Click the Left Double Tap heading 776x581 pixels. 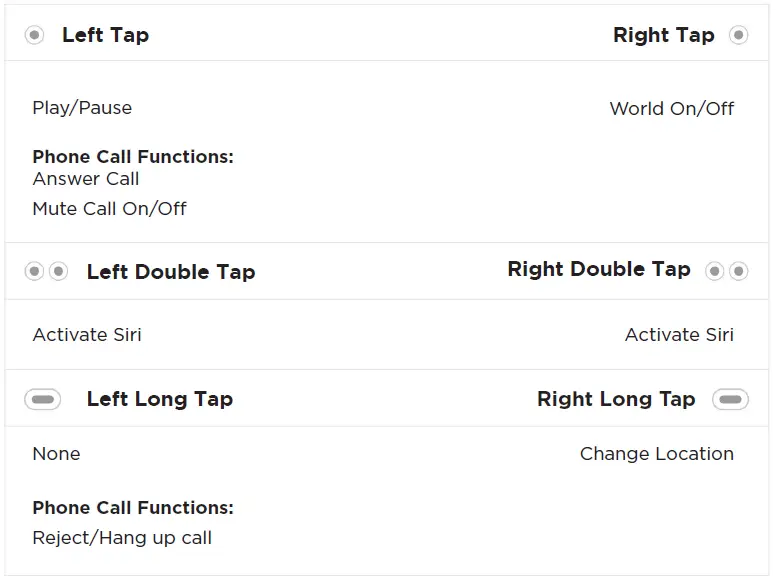point(171,272)
